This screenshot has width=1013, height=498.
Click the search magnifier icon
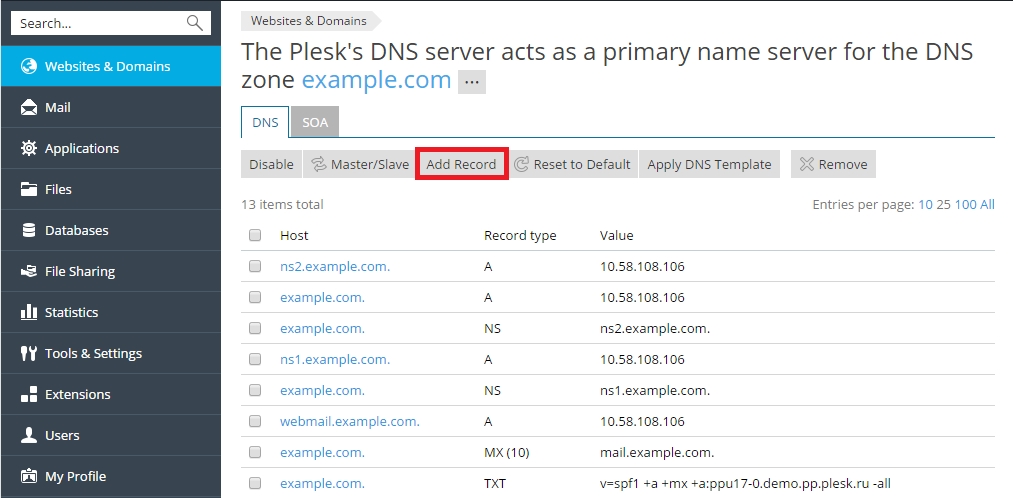coord(194,23)
